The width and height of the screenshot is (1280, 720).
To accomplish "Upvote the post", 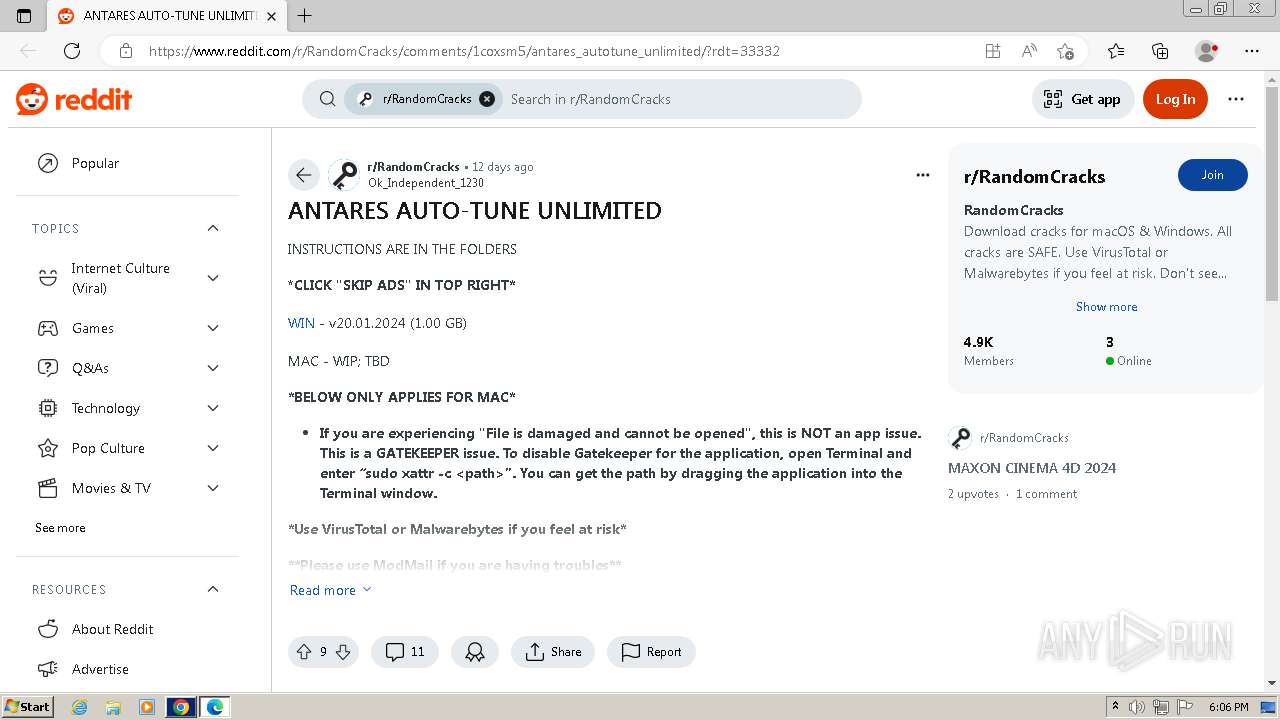I will (304, 652).
